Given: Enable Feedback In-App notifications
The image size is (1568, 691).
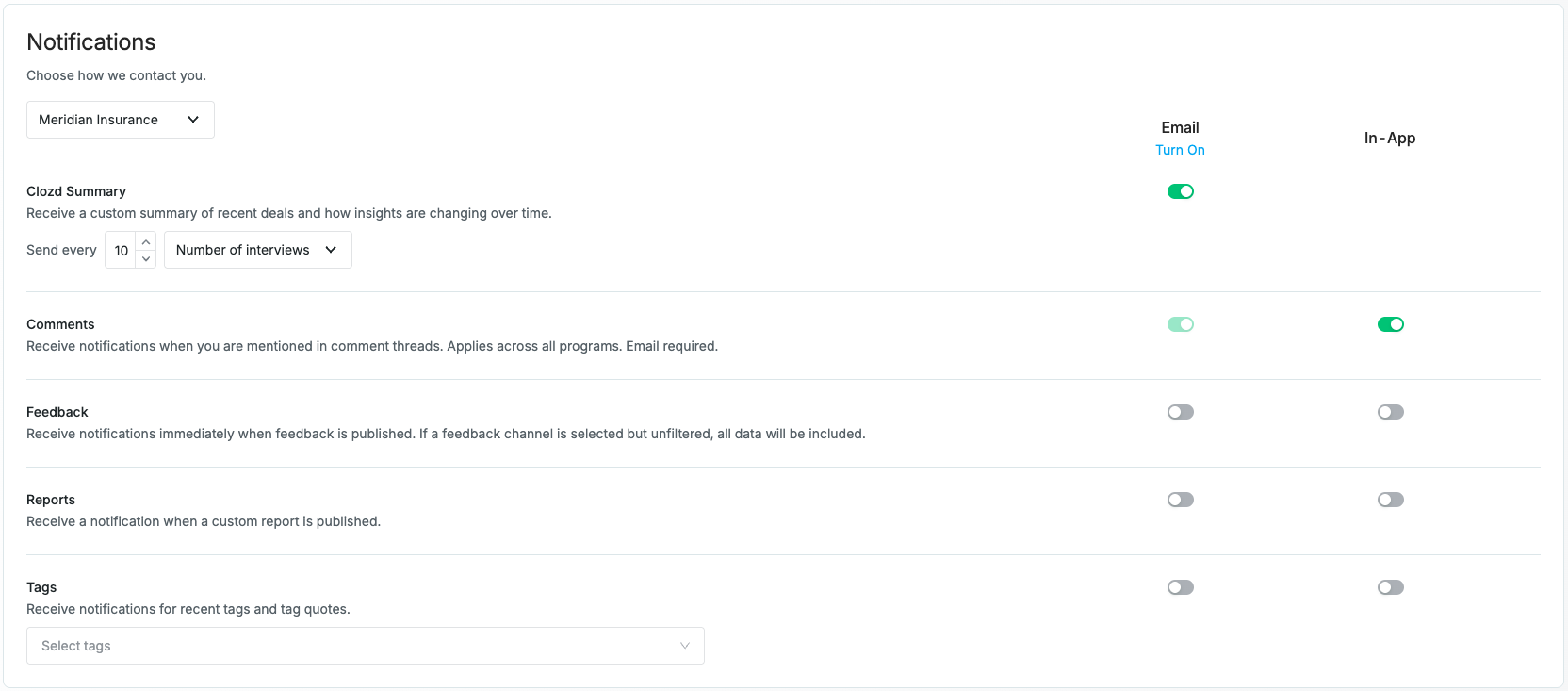Looking at the screenshot, I should pyautogui.click(x=1391, y=412).
